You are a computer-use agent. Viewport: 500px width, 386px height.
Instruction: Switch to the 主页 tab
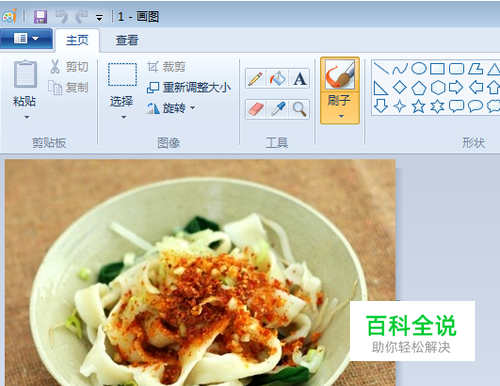click(x=77, y=40)
